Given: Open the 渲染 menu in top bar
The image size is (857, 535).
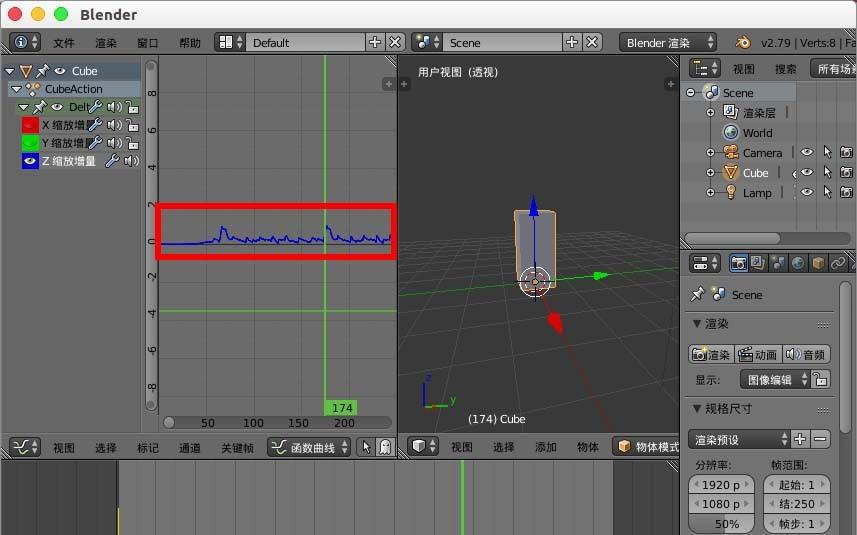Looking at the screenshot, I should click(x=105, y=43).
